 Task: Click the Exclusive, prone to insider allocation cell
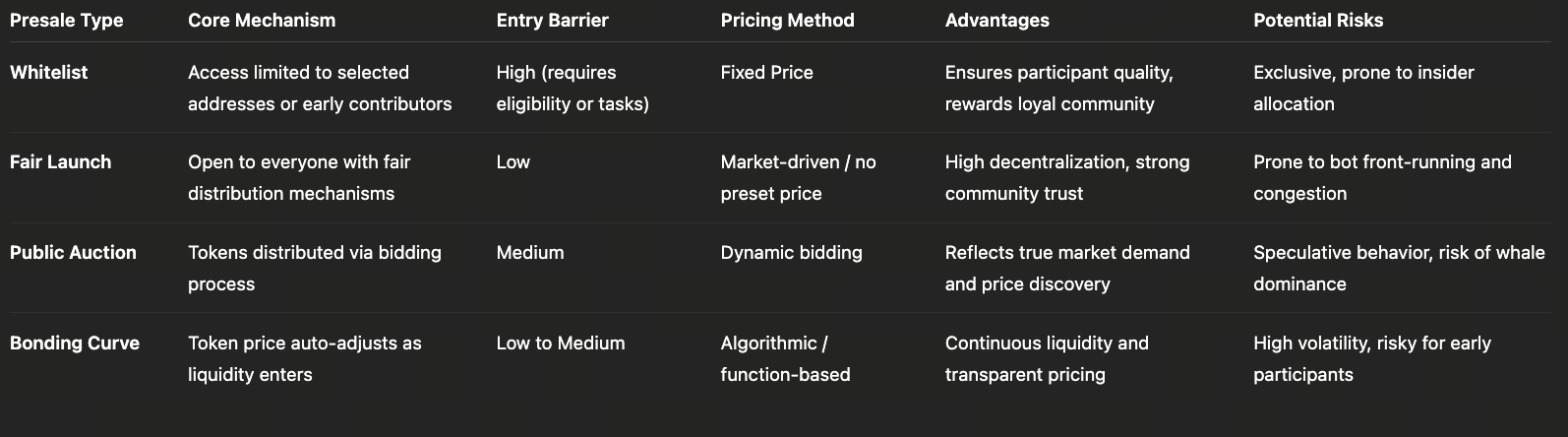coord(1363,88)
